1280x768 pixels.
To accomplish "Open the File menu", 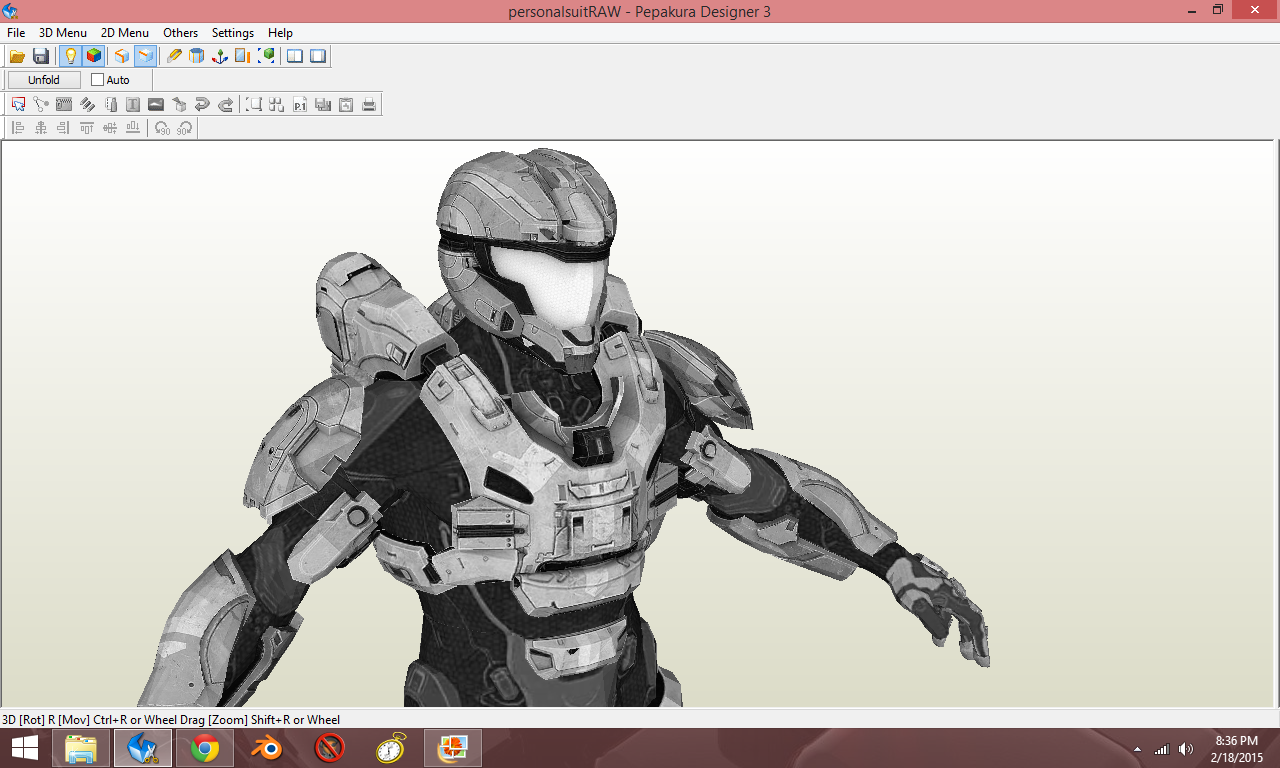I will click(x=16, y=33).
